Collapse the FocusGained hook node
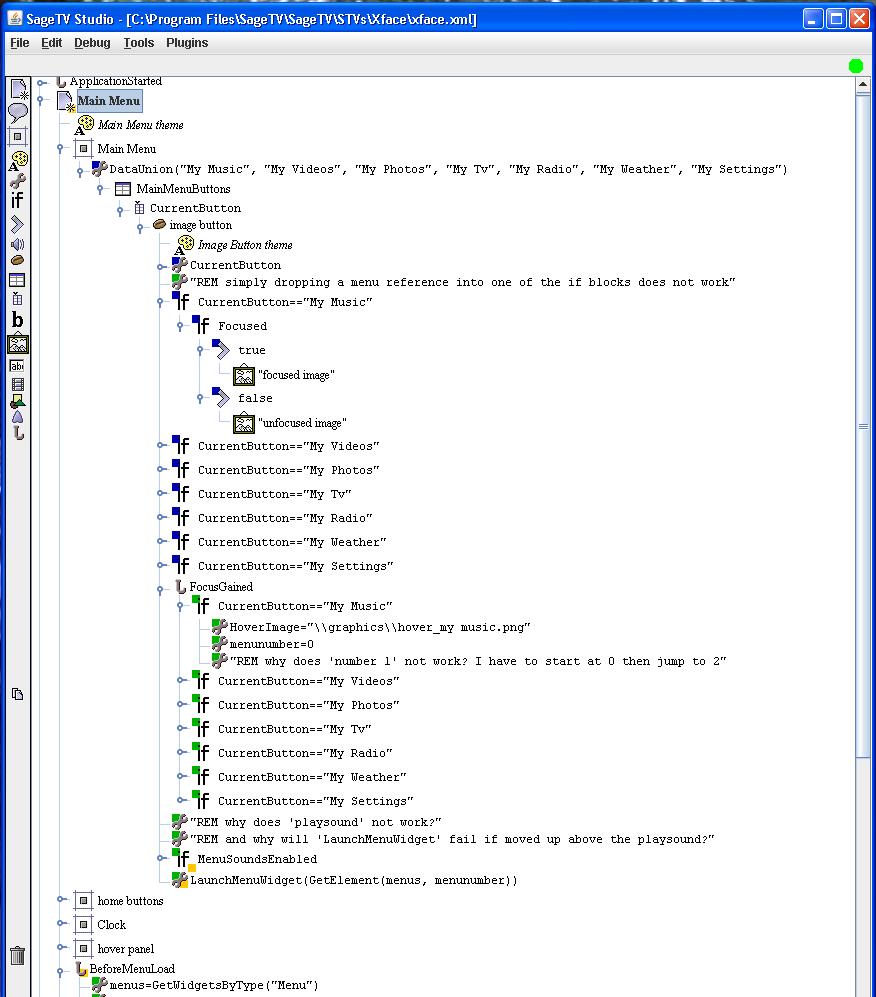 161,590
